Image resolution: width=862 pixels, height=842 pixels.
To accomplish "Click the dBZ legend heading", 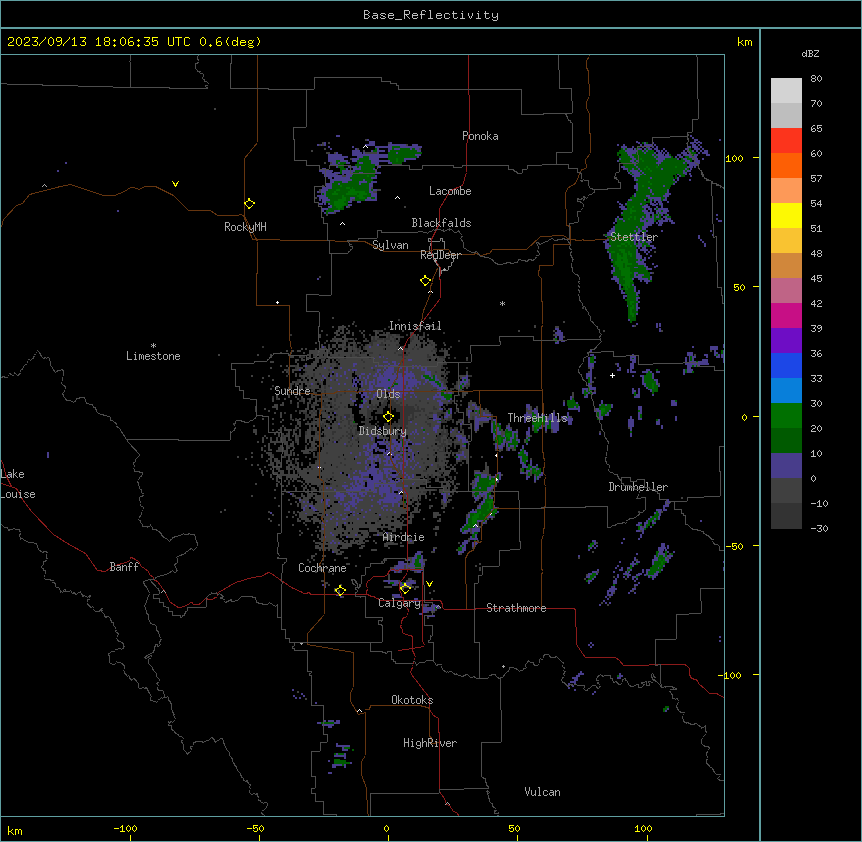I will 810,53.
